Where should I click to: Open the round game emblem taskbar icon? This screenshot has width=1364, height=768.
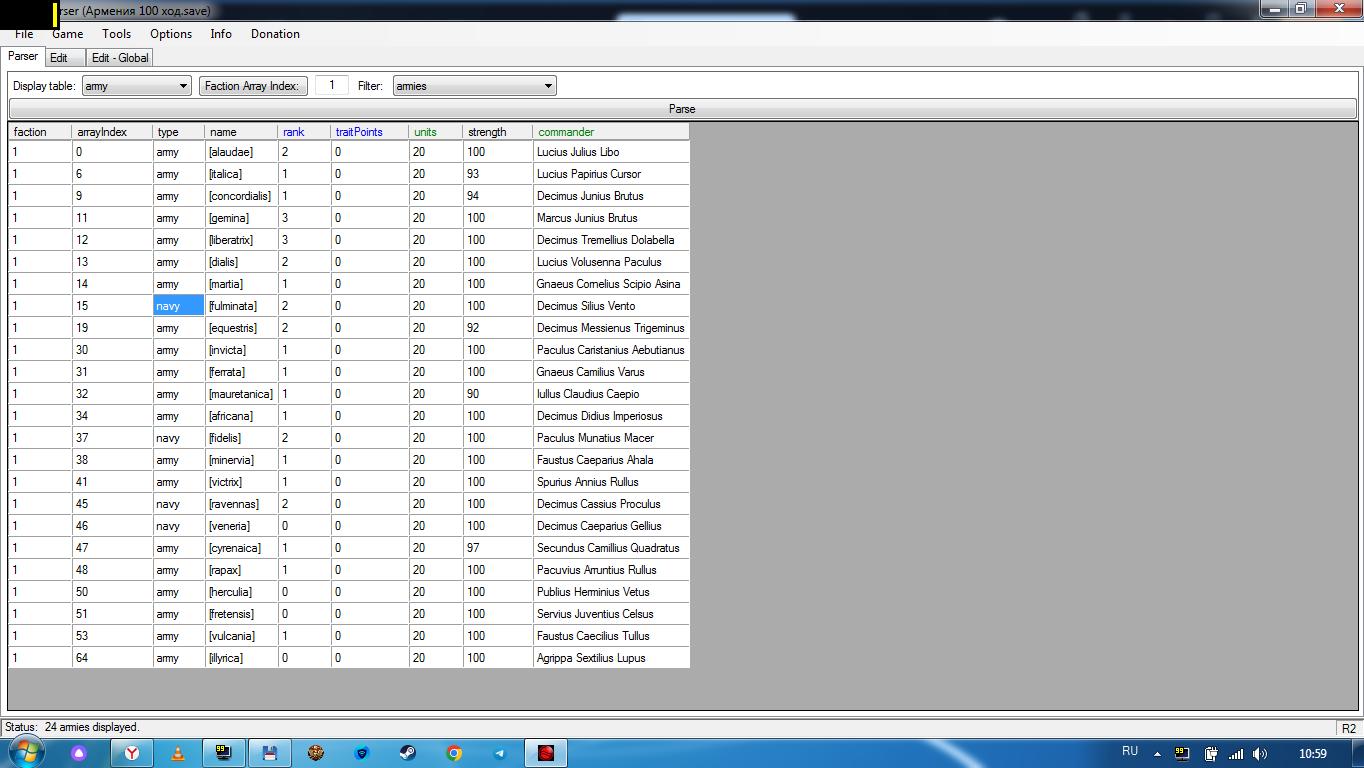tap(315, 753)
